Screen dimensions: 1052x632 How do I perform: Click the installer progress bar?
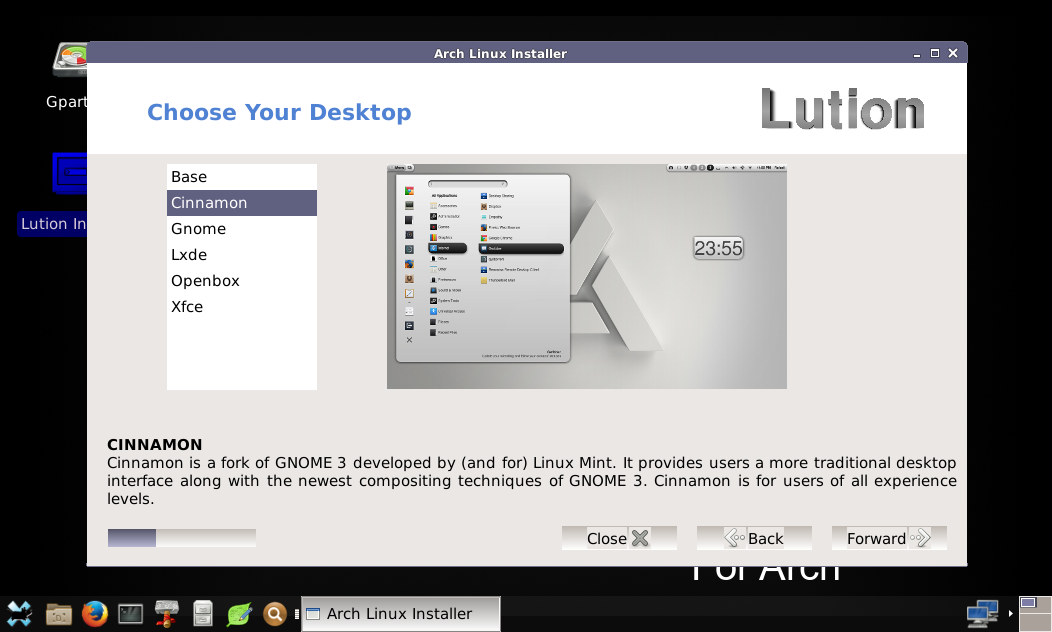(x=182, y=537)
